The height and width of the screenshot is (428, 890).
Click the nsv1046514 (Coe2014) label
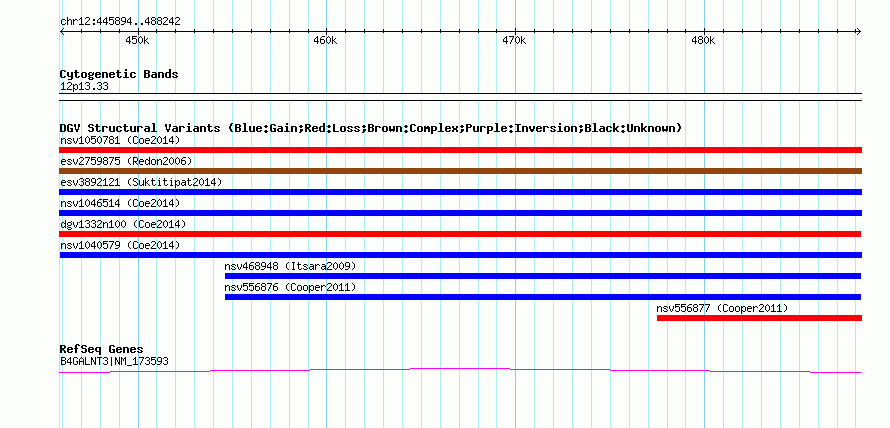(x=120, y=203)
